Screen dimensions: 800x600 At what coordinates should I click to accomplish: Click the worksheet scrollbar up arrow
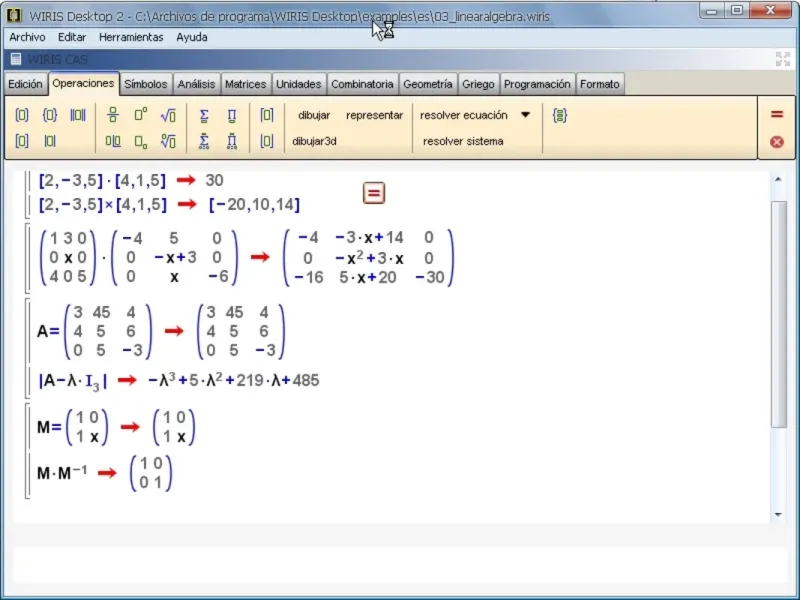pos(778,180)
